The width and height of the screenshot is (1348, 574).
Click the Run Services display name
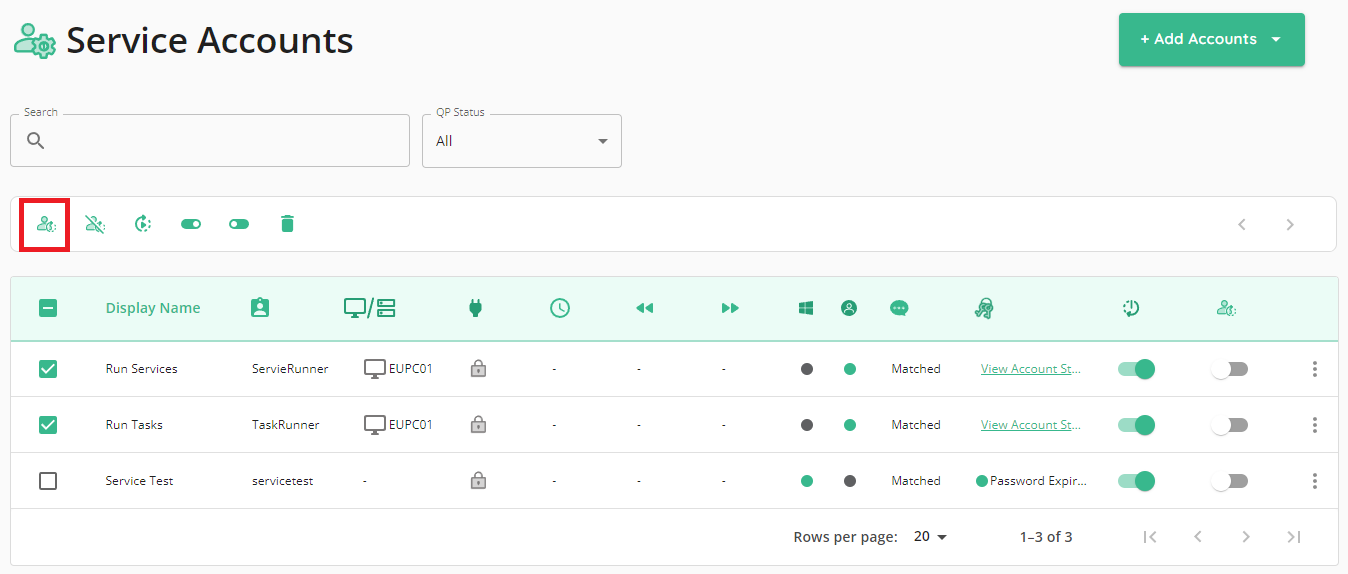[x=141, y=369]
